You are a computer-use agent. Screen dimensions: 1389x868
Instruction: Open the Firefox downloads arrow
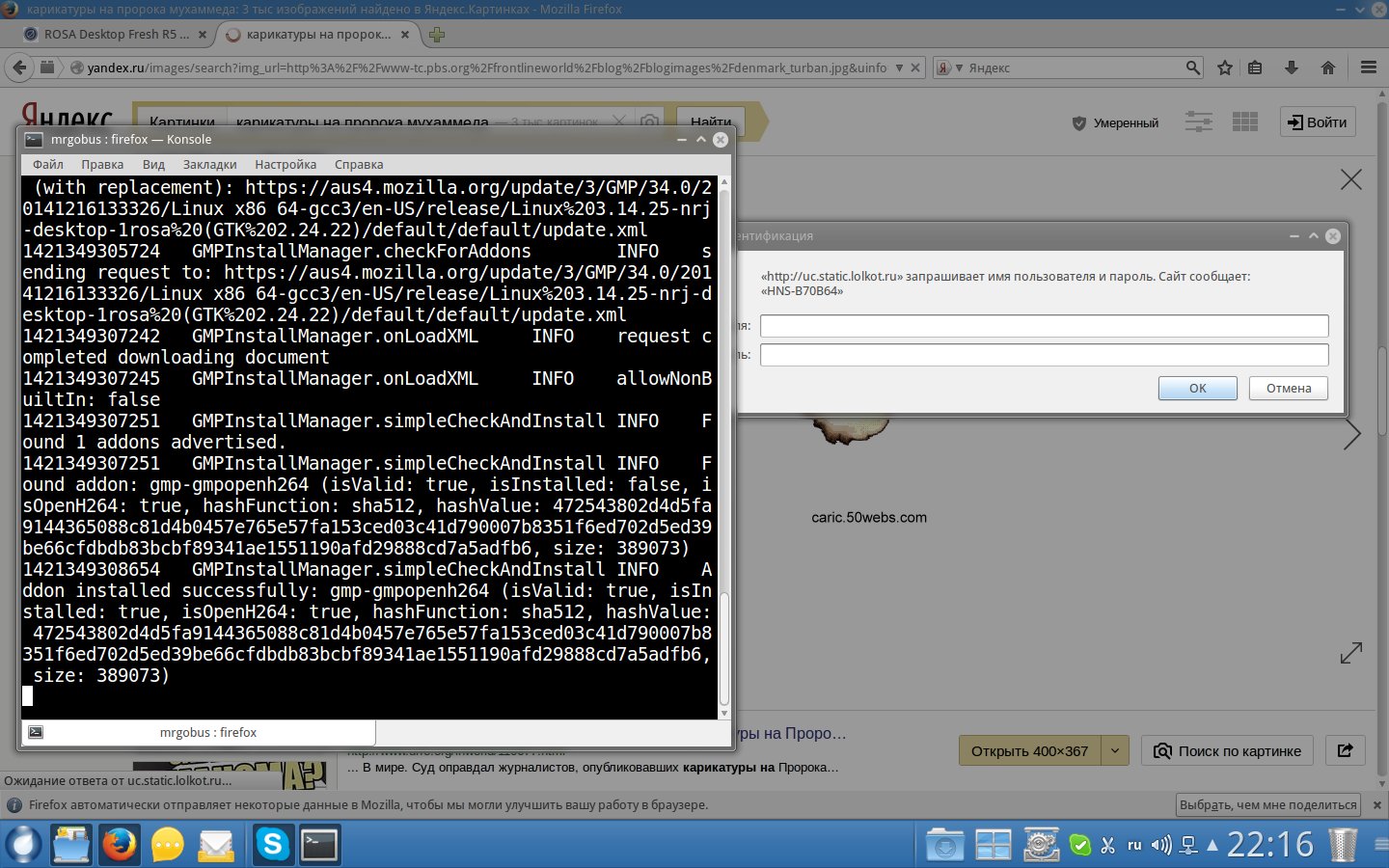1292,68
